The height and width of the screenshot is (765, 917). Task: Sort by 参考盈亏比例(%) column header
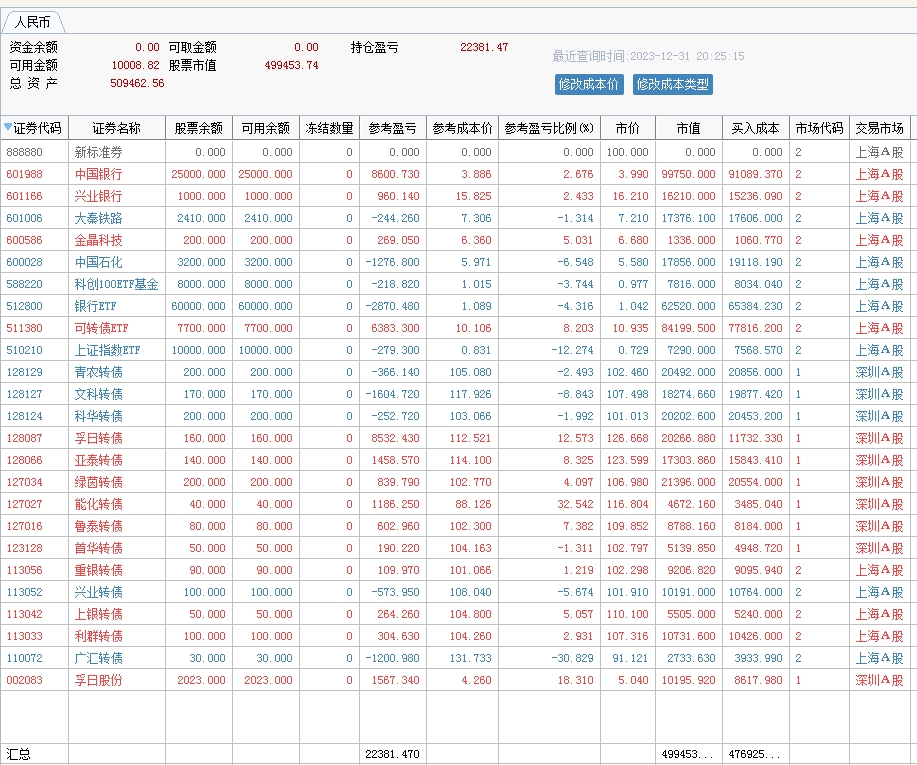pos(548,128)
